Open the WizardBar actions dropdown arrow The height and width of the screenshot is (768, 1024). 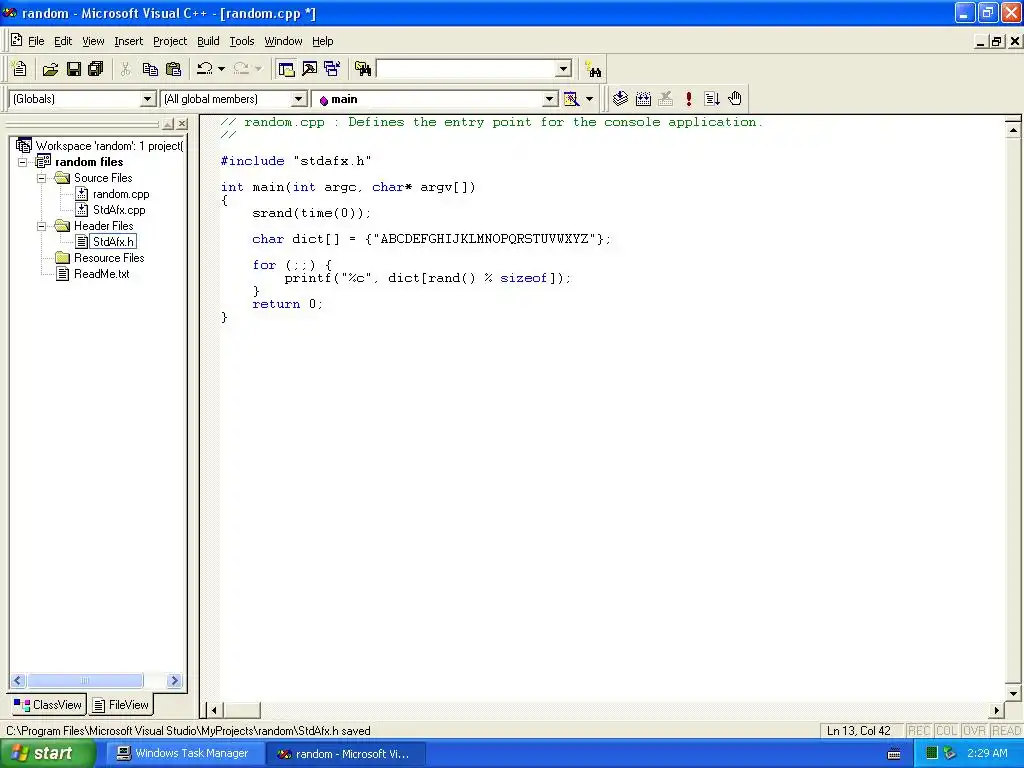[589, 99]
